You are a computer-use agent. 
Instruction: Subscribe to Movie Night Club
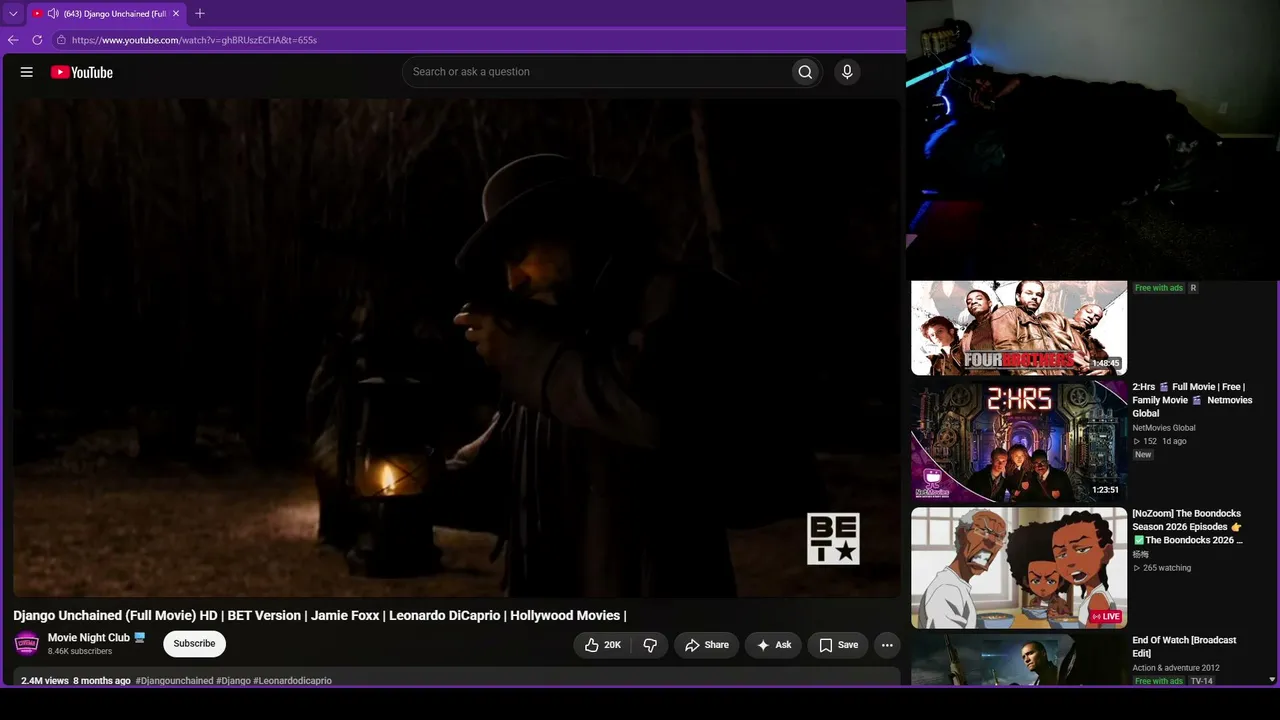click(194, 644)
